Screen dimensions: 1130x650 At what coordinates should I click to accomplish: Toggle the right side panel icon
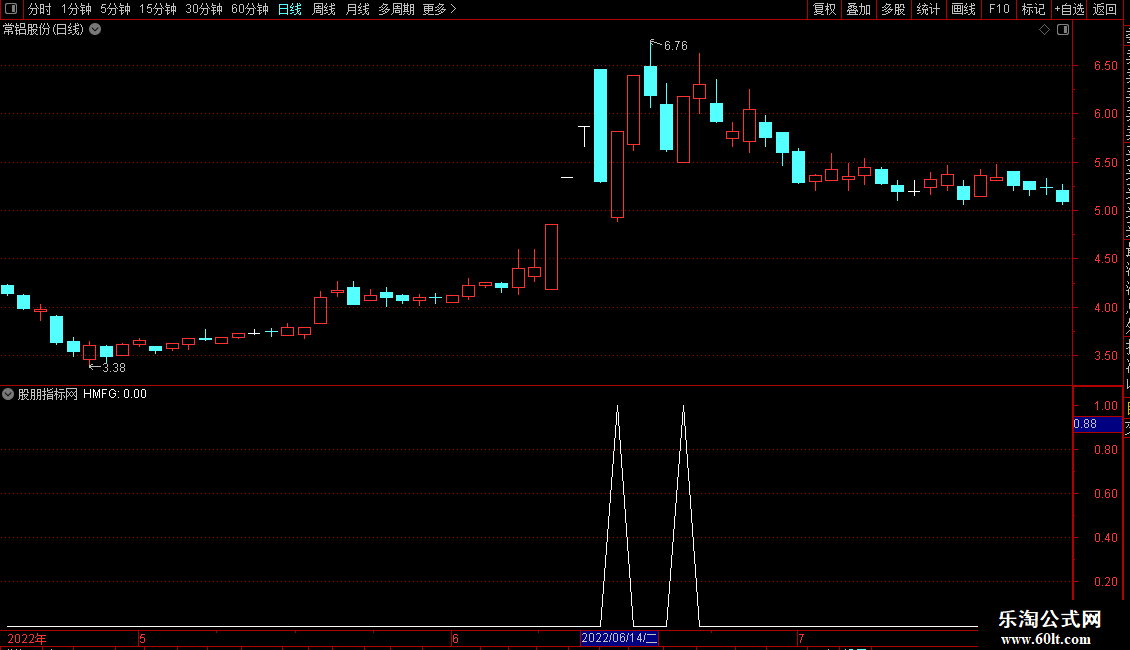coord(1063,30)
